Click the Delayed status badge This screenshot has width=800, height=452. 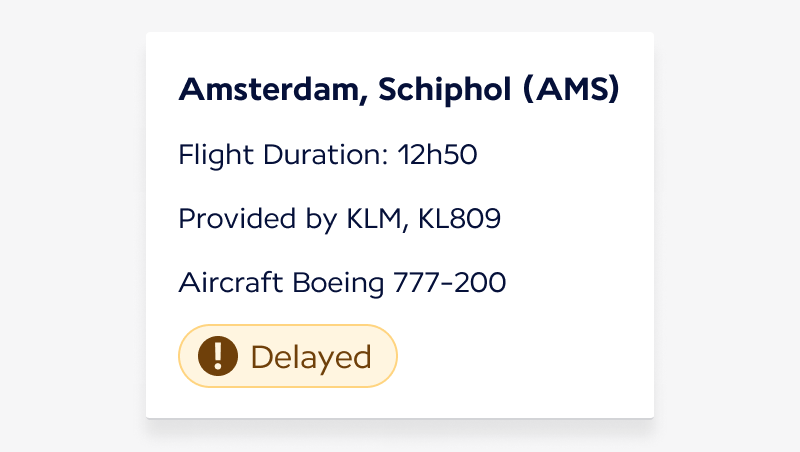(288, 356)
